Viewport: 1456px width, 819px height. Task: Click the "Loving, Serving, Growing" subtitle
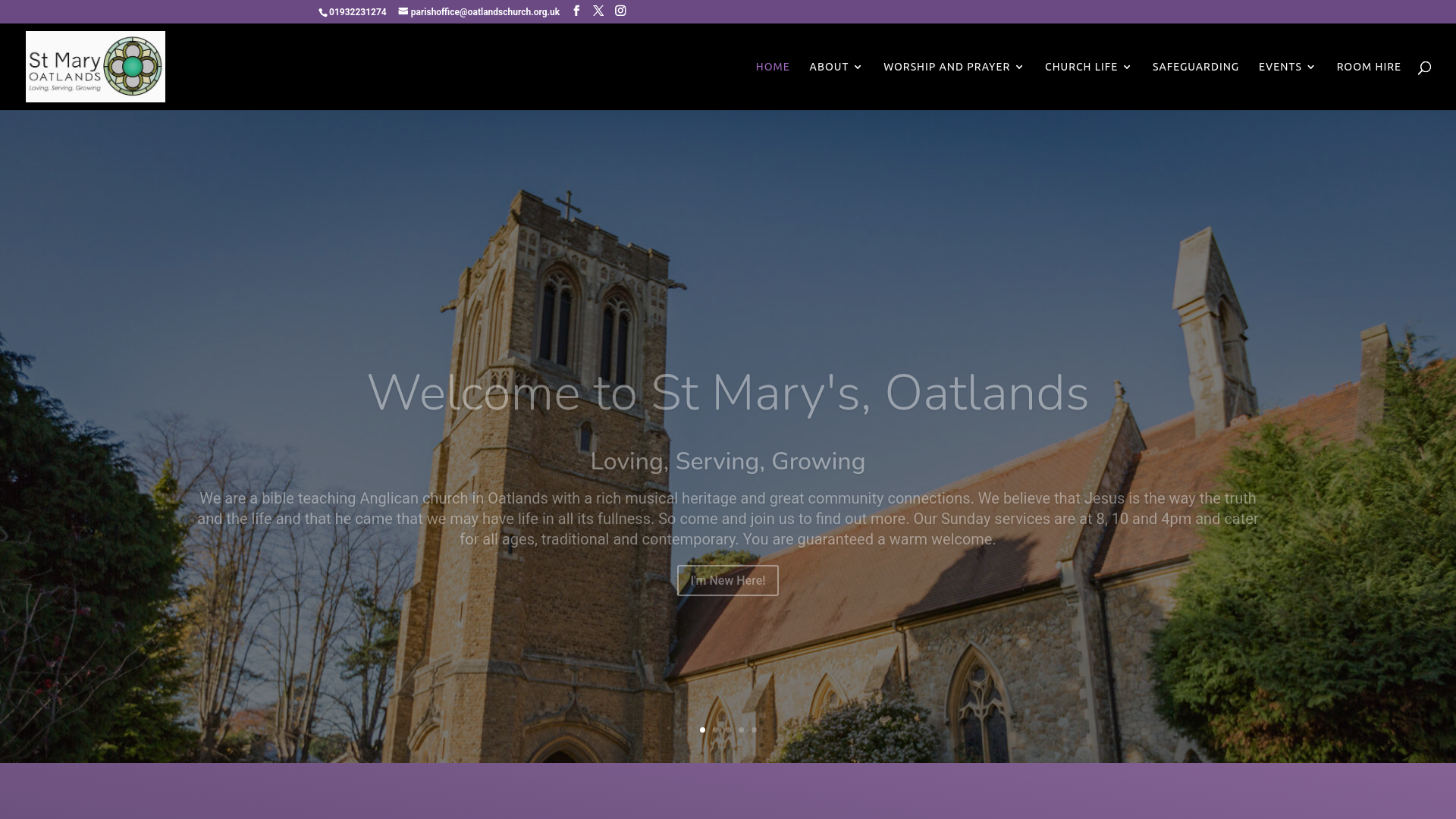(x=728, y=461)
